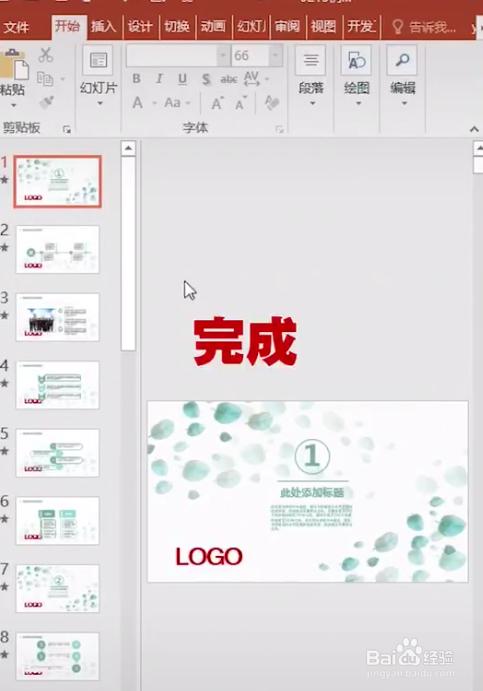Click the Character Spacing AV icon
The image size is (483, 691).
tap(251, 78)
